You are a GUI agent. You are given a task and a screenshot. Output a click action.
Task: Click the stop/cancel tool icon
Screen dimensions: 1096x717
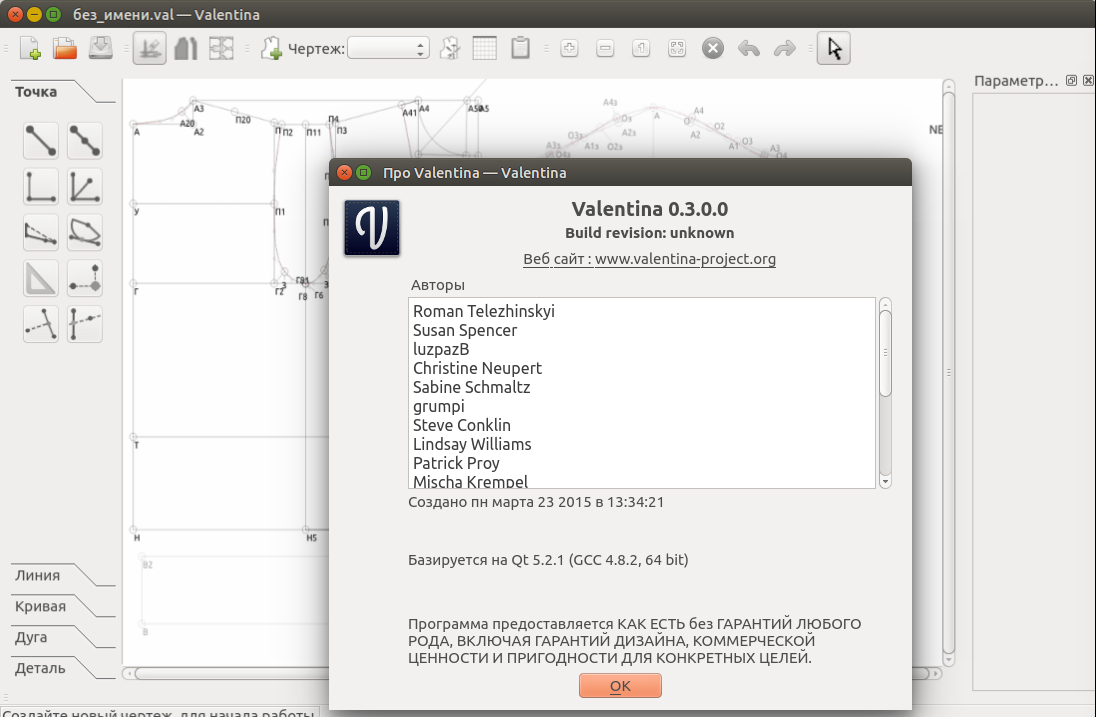pos(713,48)
